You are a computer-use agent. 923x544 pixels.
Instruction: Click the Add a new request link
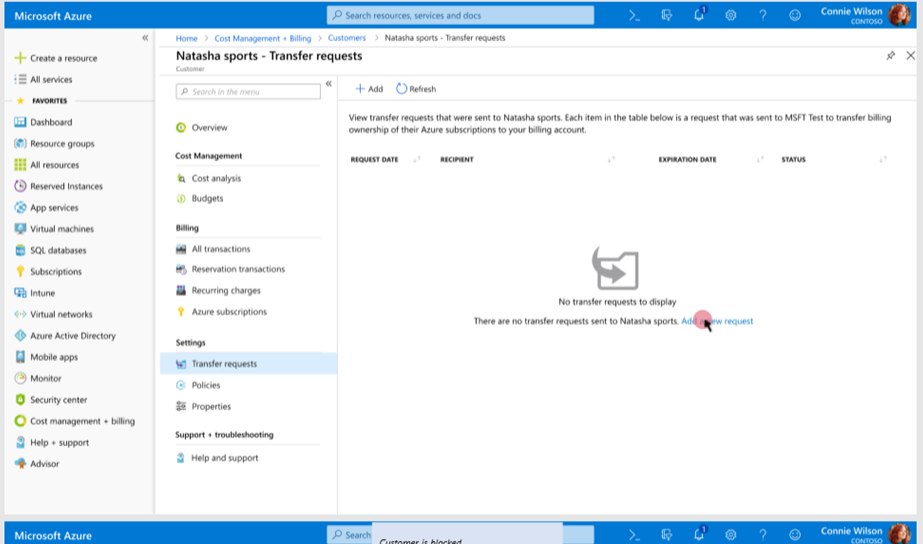[717, 321]
